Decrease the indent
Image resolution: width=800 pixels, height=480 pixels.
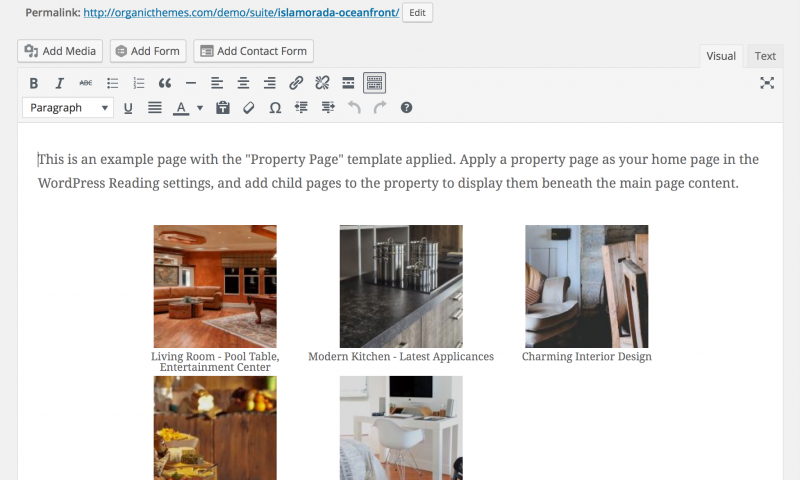[x=301, y=108]
